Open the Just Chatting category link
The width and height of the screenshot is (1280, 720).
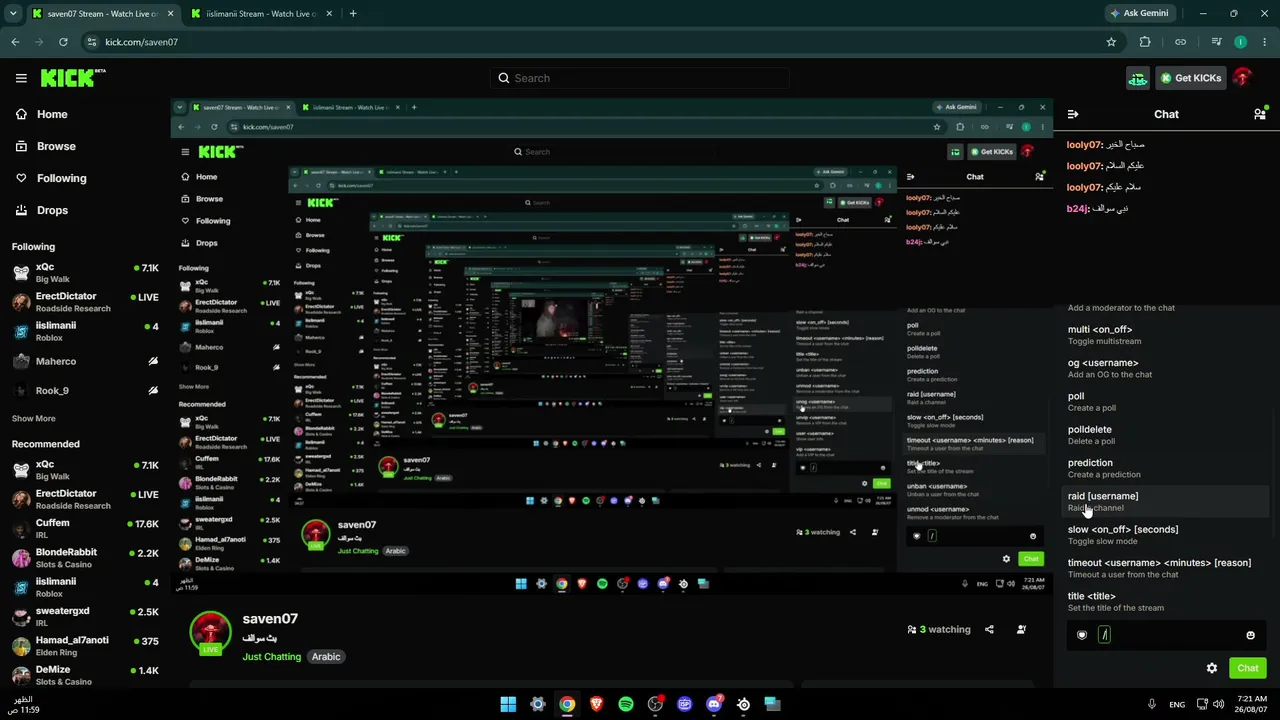[271, 657]
